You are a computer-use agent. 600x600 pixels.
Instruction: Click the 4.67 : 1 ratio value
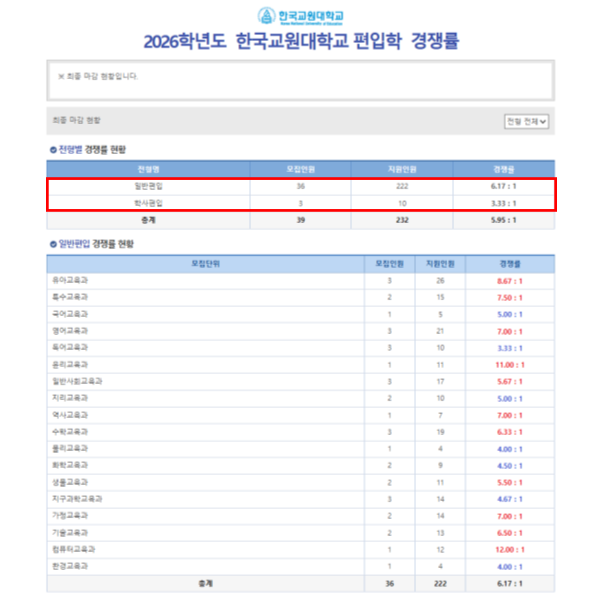point(510,499)
